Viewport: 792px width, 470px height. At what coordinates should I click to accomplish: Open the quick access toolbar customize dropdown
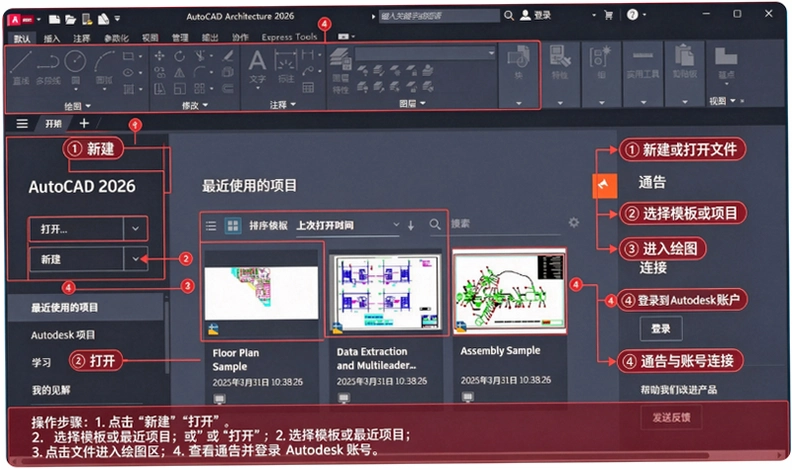click(118, 19)
